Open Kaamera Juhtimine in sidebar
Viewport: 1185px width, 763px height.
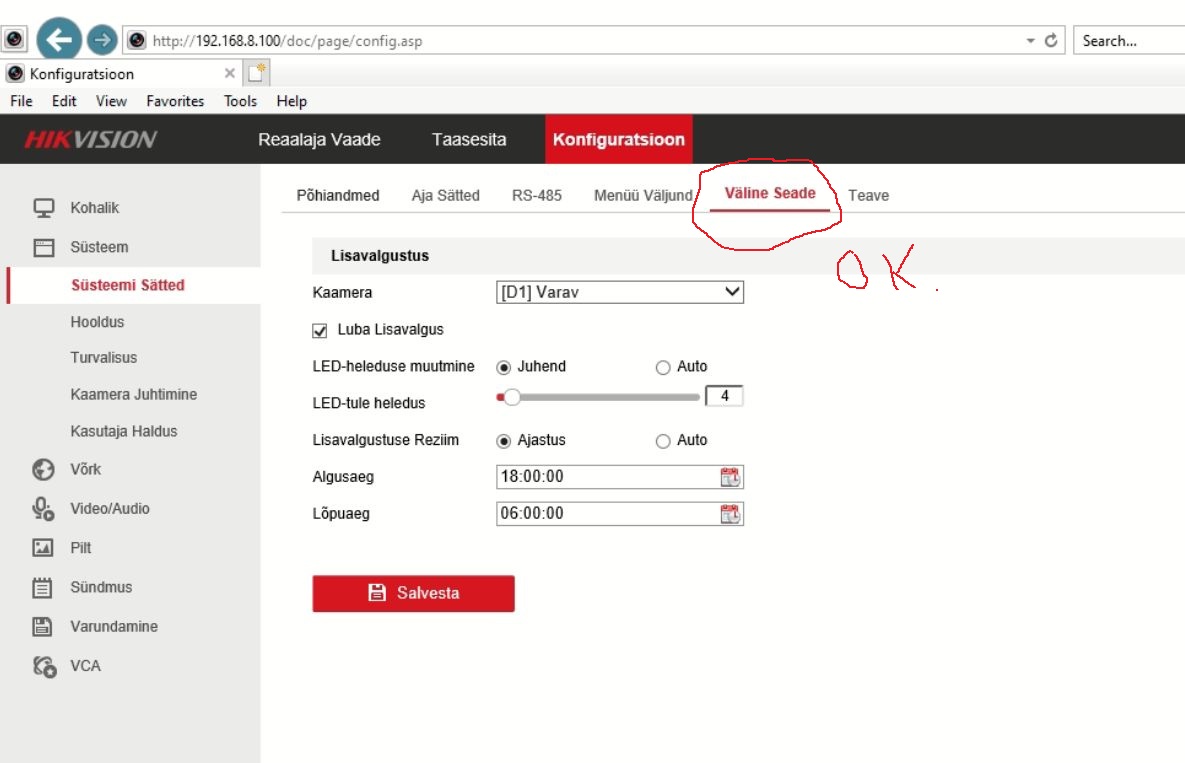133,394
